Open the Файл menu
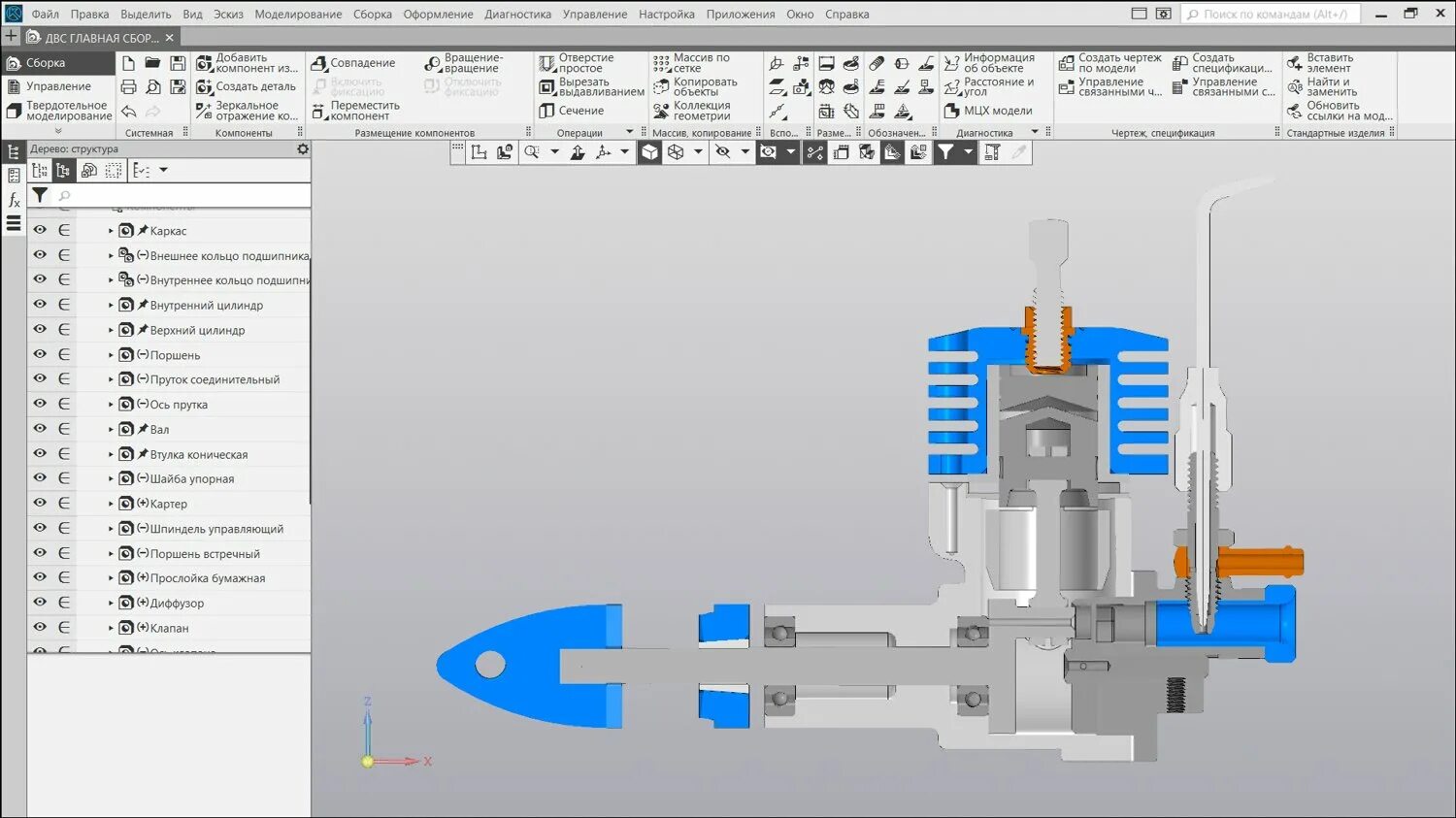Viewport: 1456px width, 818px height. [x=45, y=15]
